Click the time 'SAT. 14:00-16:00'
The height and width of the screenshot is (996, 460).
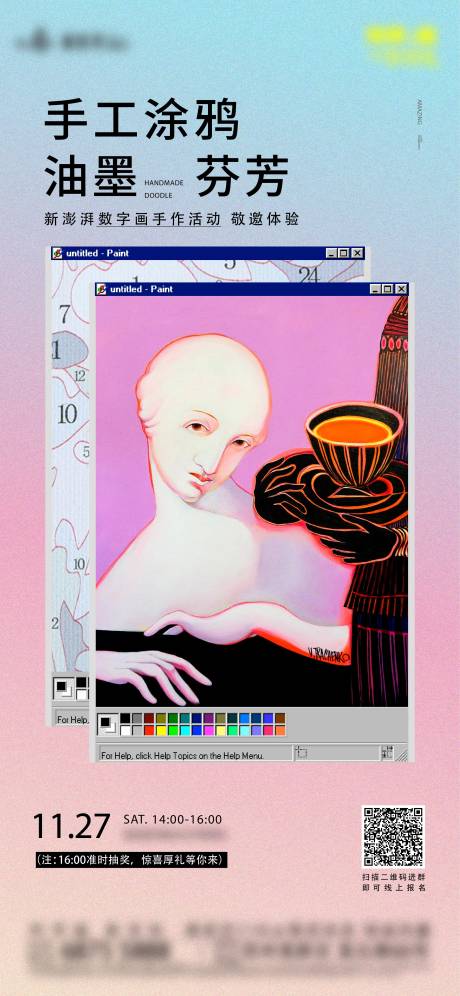pyautogui.click(x=172, y=819)
